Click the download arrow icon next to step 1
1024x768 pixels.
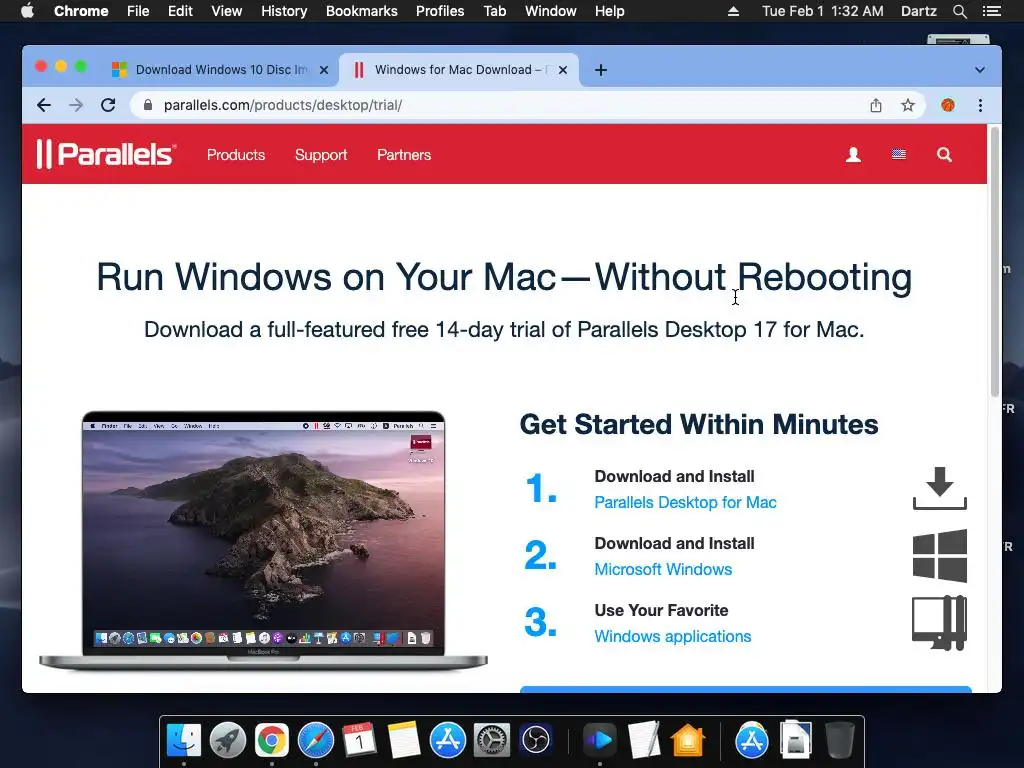[x=939, y=488]
